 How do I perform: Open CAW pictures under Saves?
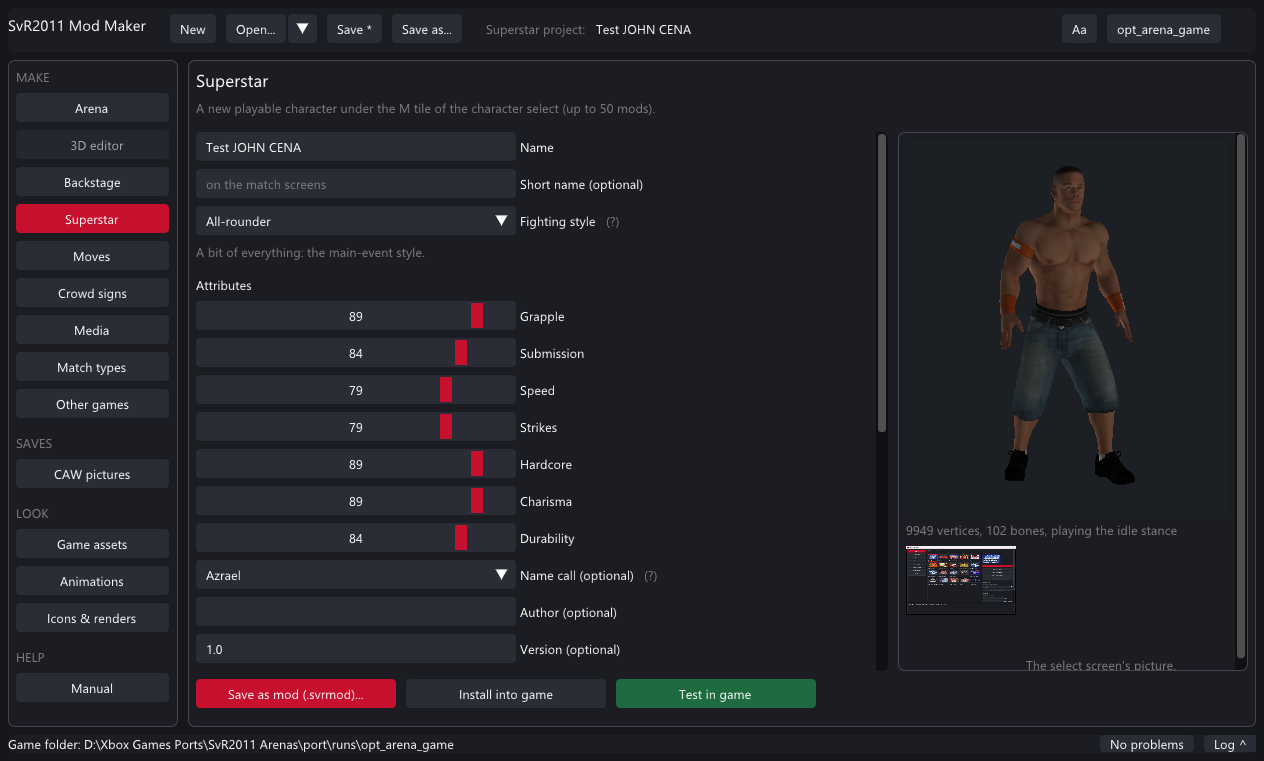[x=92, y=474]
